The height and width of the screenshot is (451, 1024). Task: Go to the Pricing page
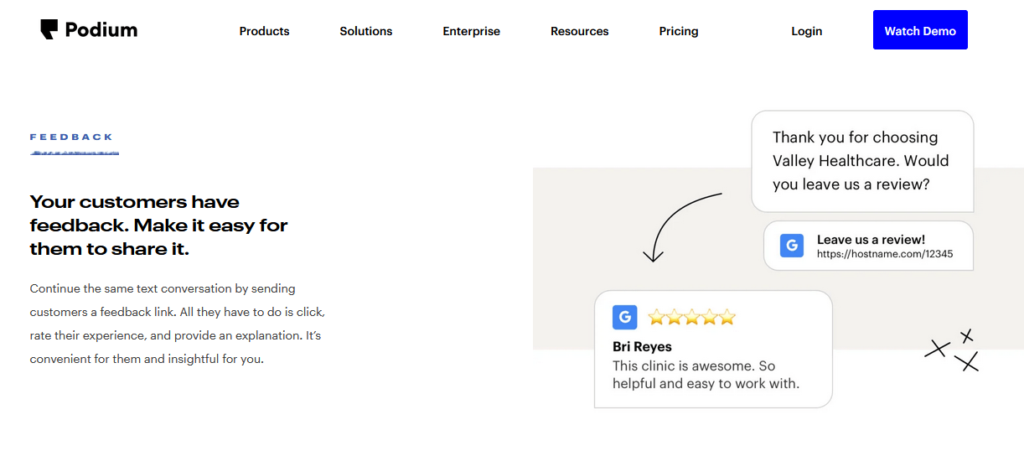[679, 31]
